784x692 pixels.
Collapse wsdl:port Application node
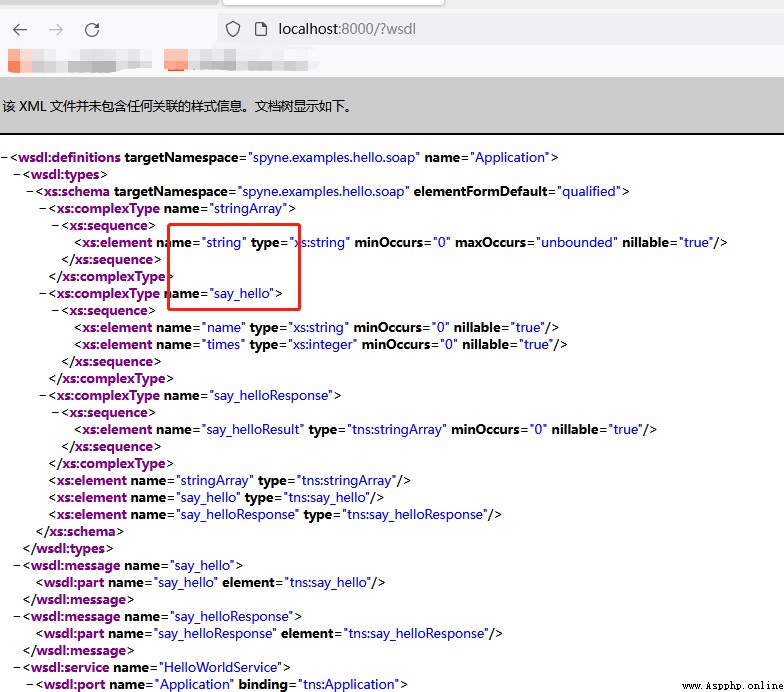coord(30,684)
